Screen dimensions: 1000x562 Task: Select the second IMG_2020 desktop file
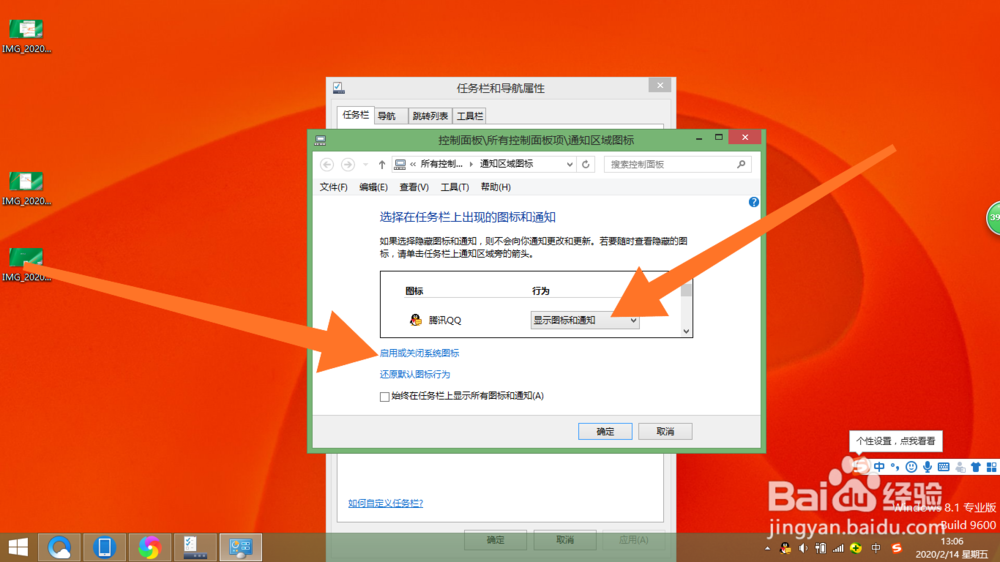(26, 189)
